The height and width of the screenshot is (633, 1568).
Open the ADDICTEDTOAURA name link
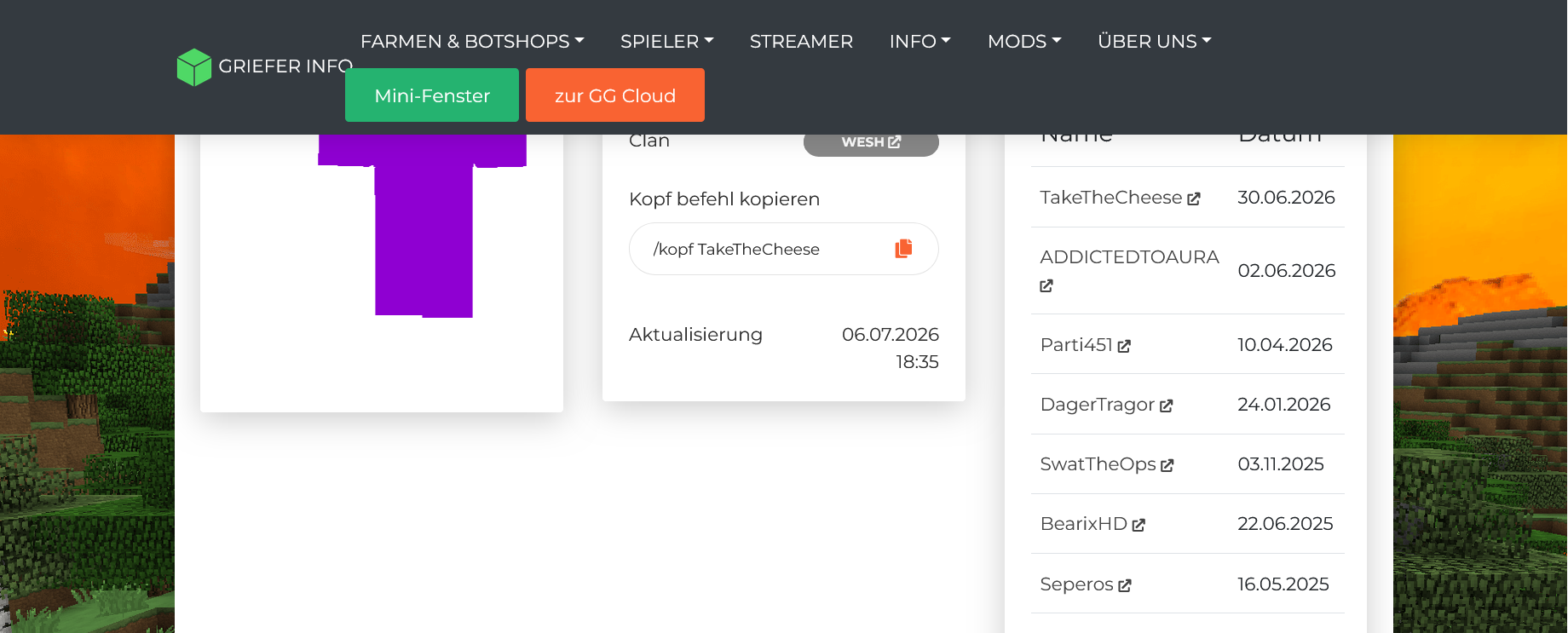tap(1130, 257)
